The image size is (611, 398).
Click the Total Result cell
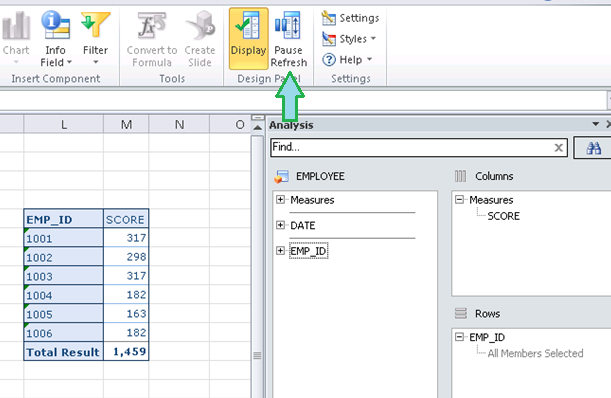click(x=64, y=351)
